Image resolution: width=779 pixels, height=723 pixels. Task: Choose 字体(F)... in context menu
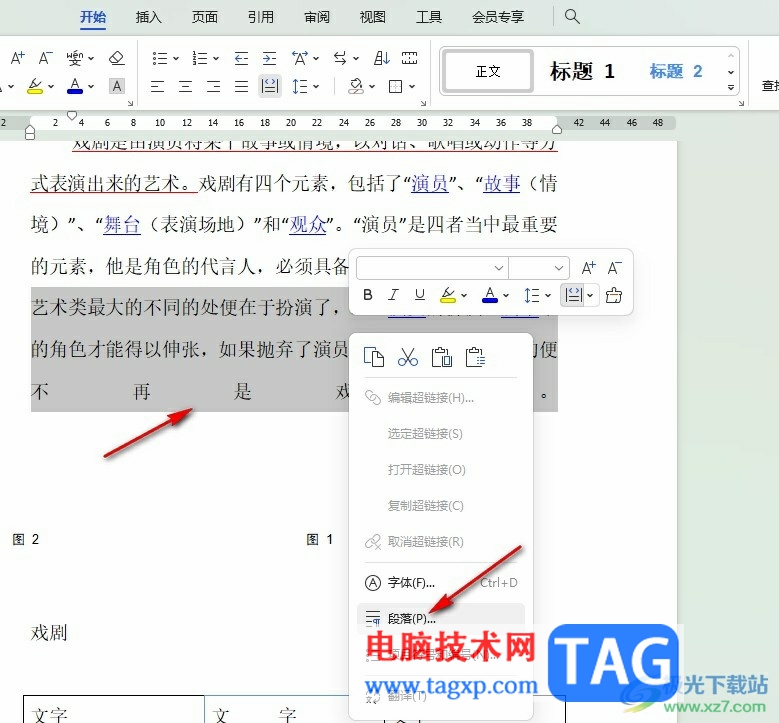click(x=441, y=582)
